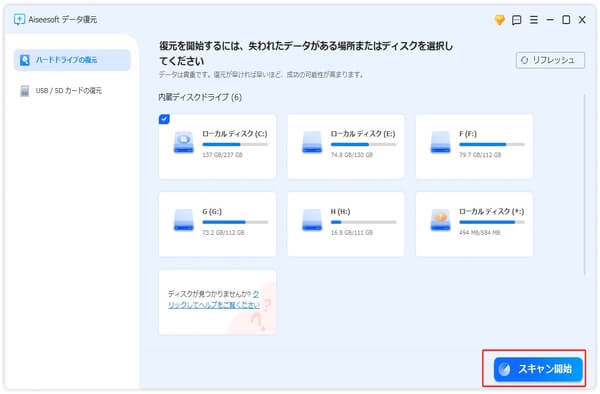Minimize the Aiseesoft window
The height and width of the screenshot is (394, 600).
tap(550, 20)
